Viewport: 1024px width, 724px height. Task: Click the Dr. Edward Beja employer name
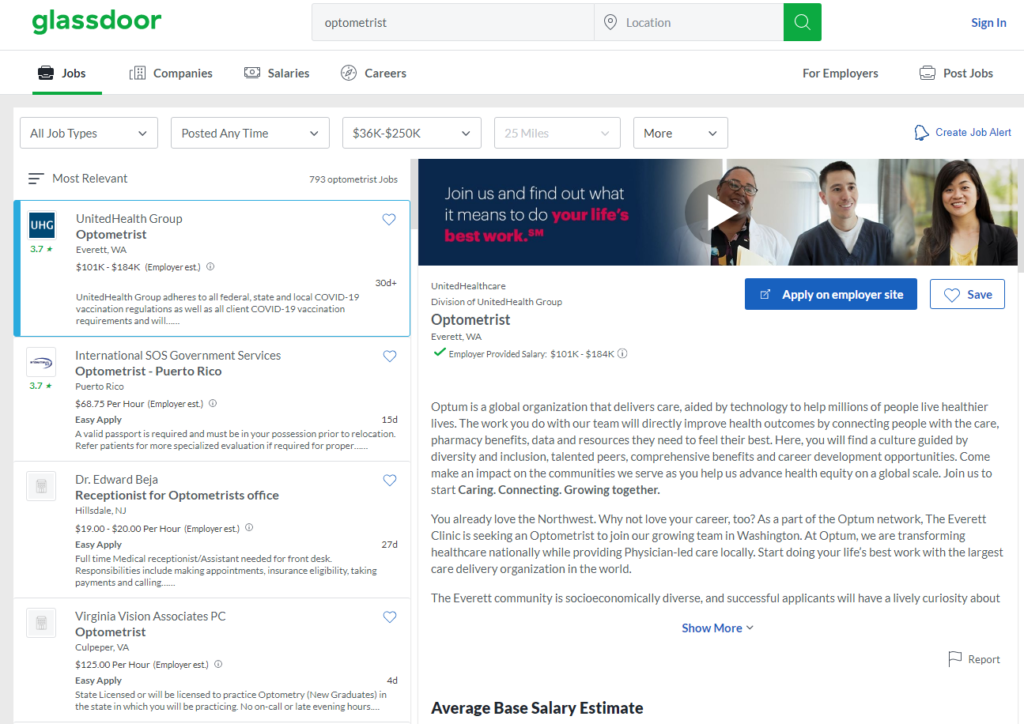[116, 479]
